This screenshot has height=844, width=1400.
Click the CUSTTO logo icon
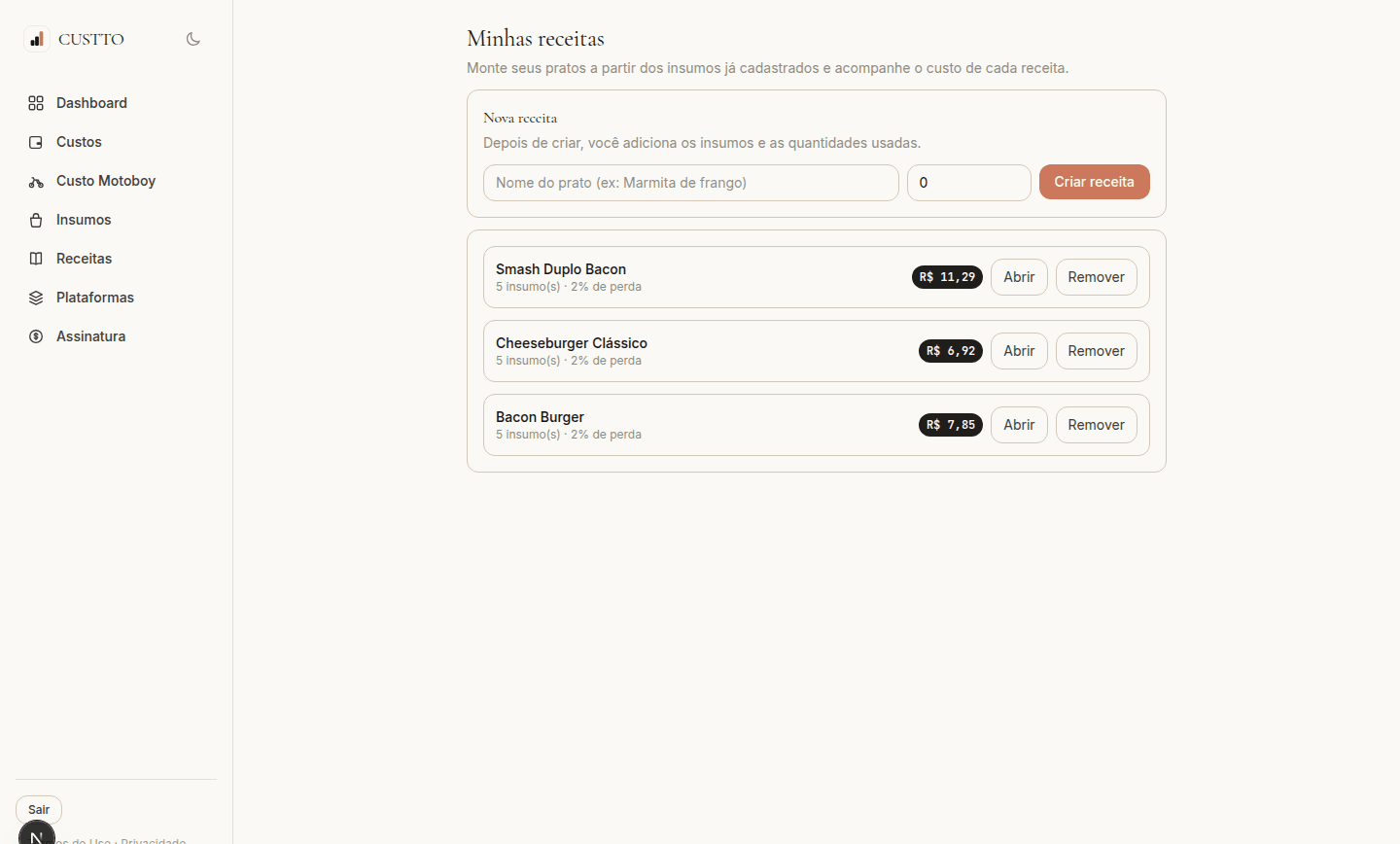click(x=36, y=39)
